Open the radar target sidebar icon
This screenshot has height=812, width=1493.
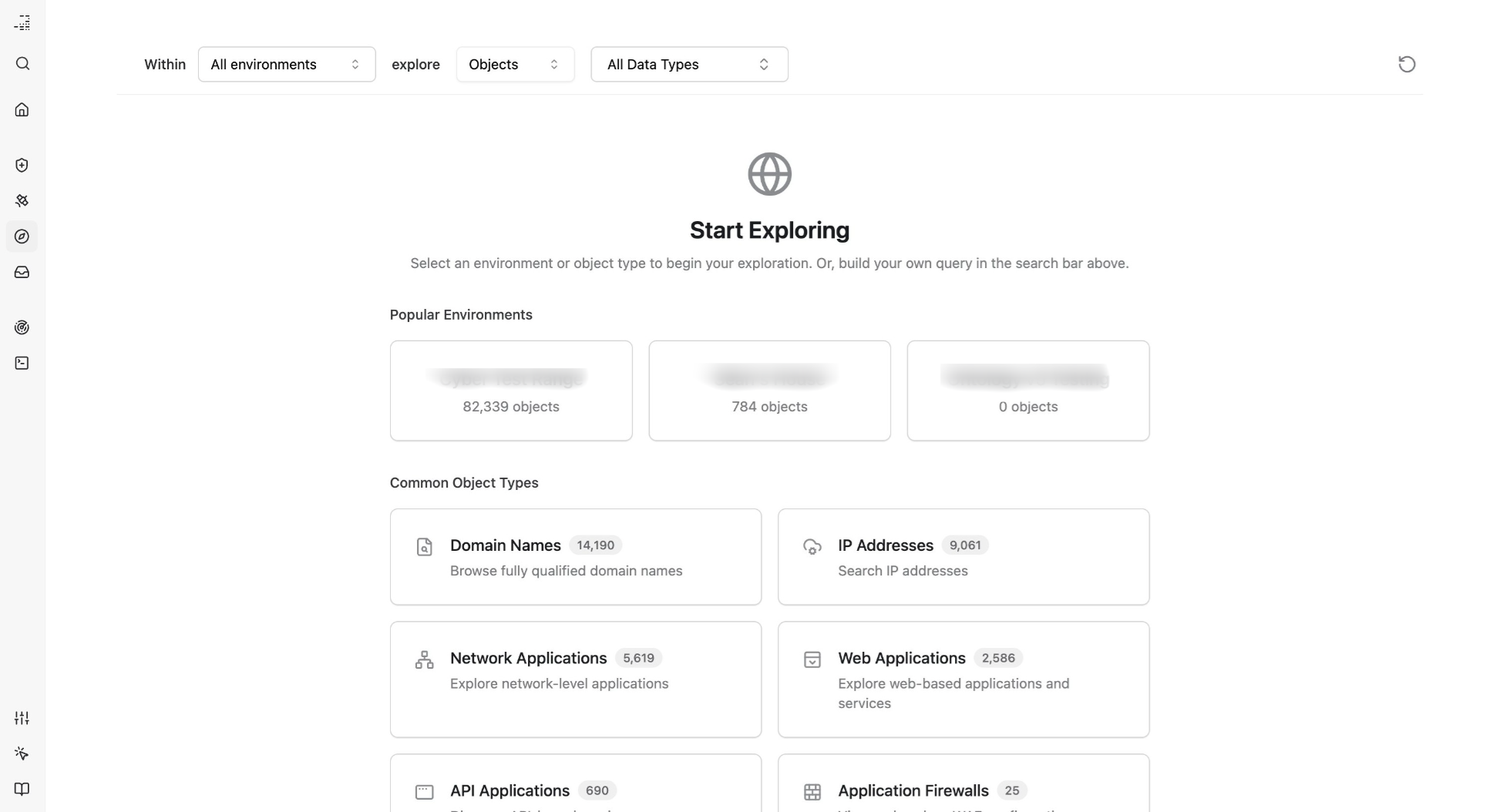pos(22,327)
